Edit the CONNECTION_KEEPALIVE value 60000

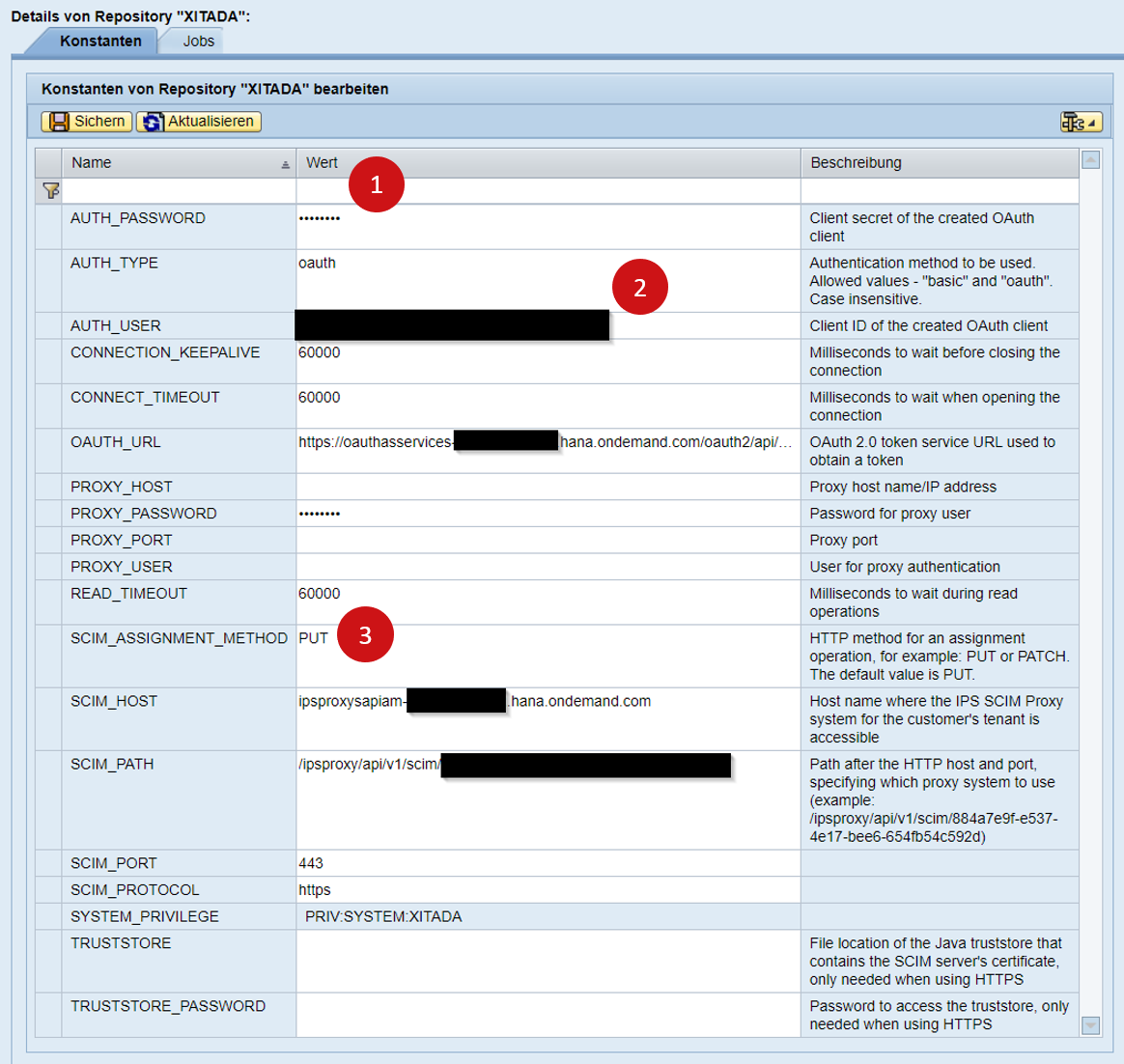[548, 361]
